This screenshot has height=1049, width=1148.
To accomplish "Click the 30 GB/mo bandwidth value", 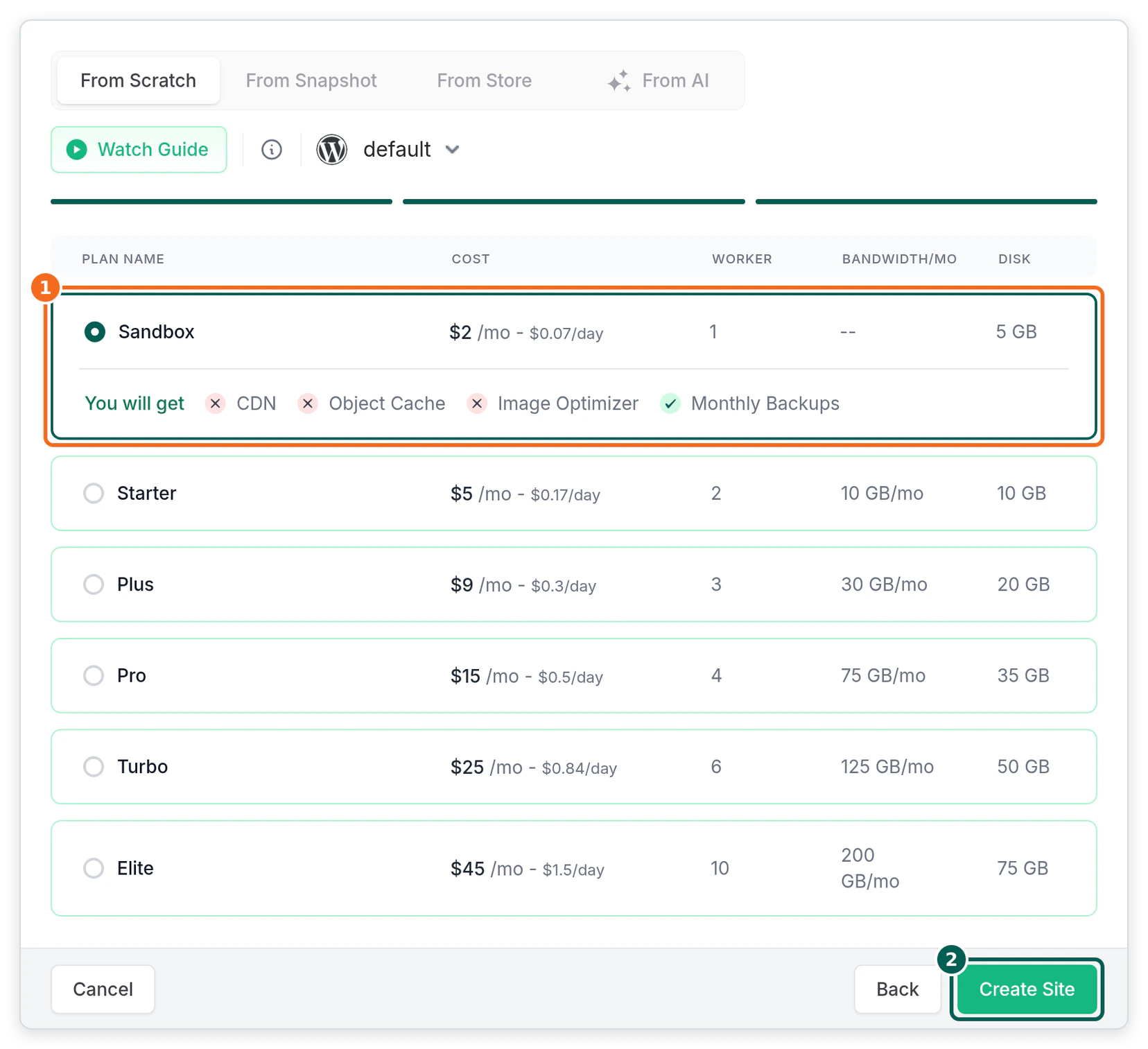I will point(884,584).
